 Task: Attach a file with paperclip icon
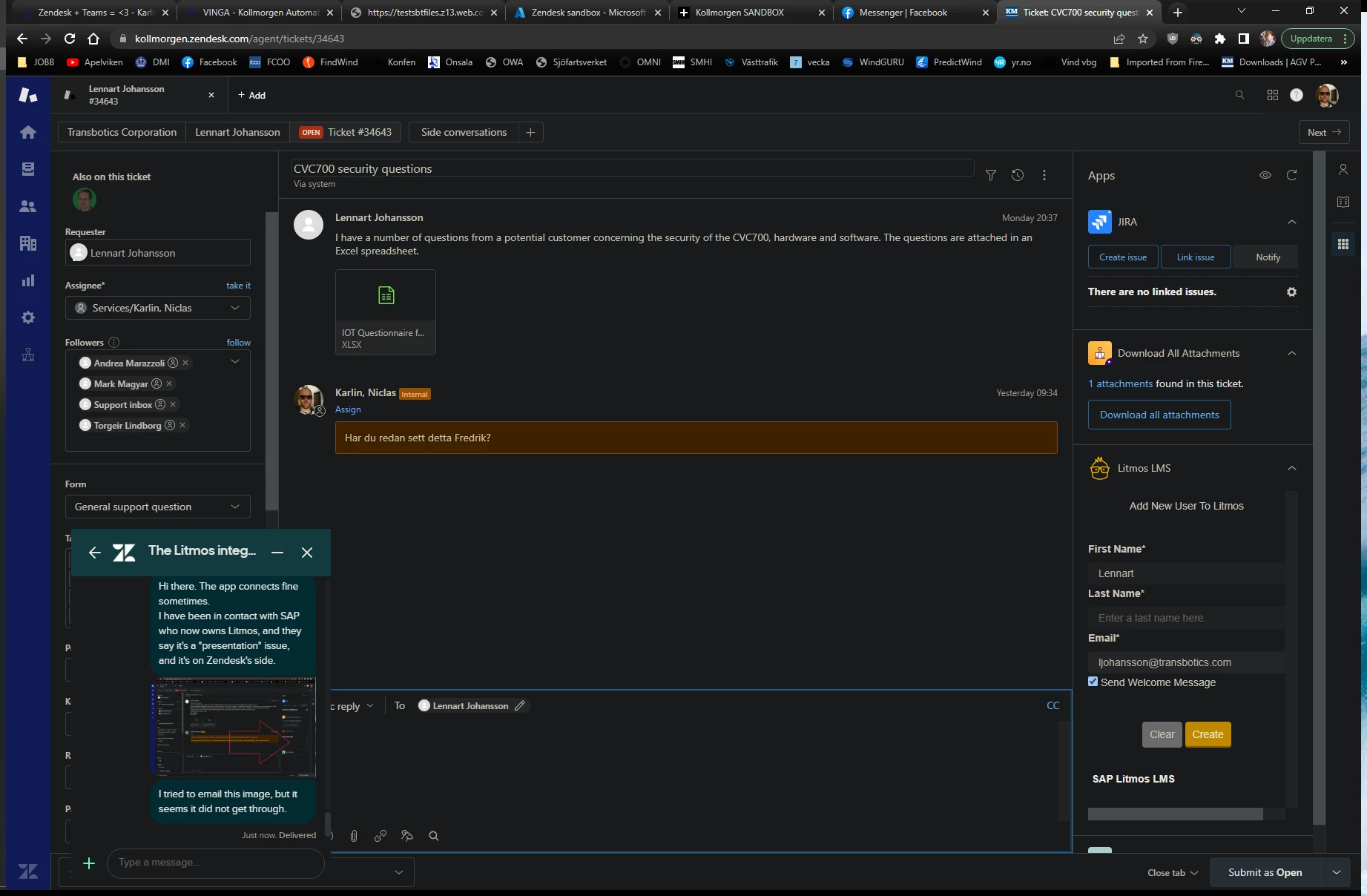click(x=354, y=836)
